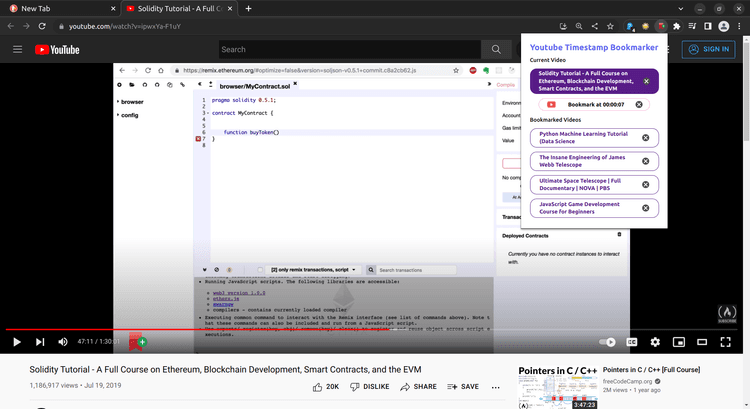Share the video
750x409 pixels.
tap(419, 387)
